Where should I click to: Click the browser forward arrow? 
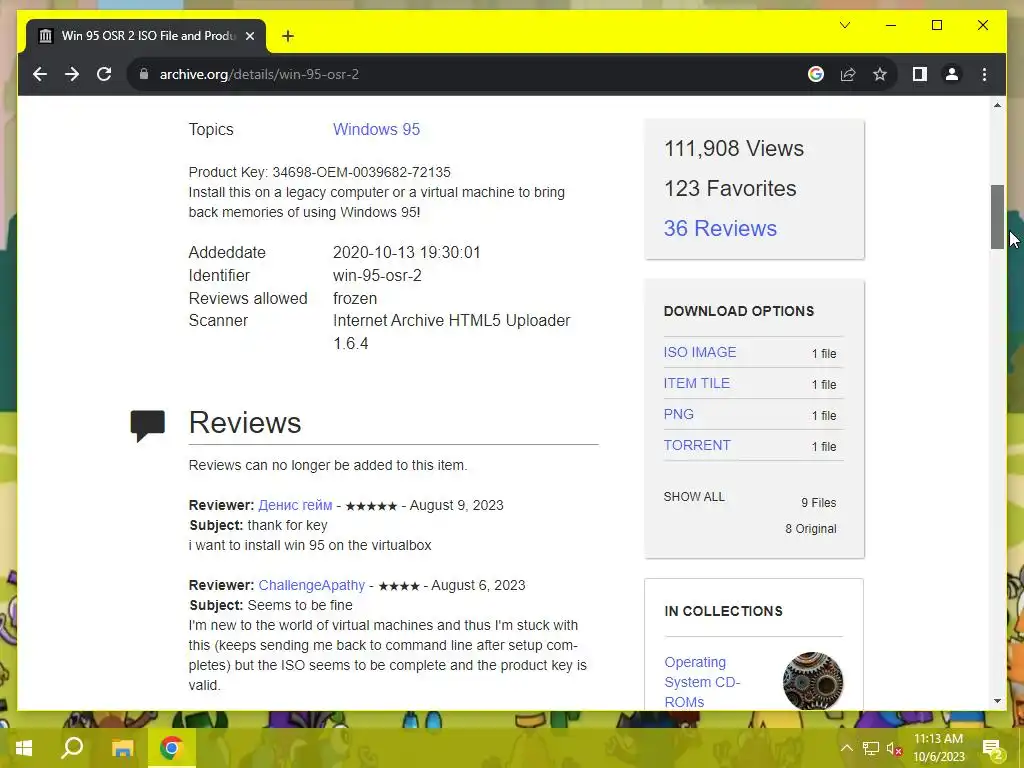coord(72,74)
